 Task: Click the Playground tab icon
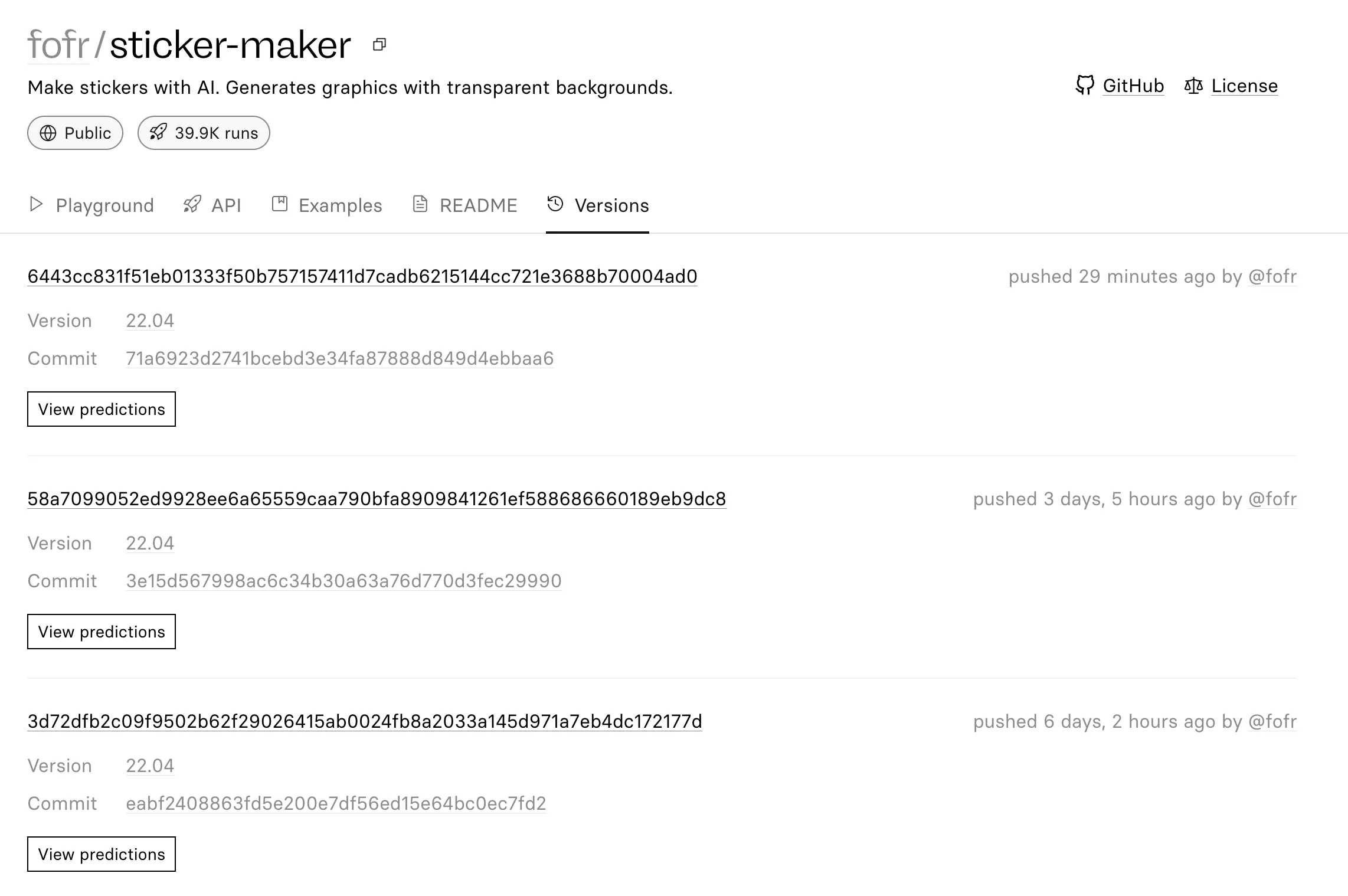click(x=35, y=205)
